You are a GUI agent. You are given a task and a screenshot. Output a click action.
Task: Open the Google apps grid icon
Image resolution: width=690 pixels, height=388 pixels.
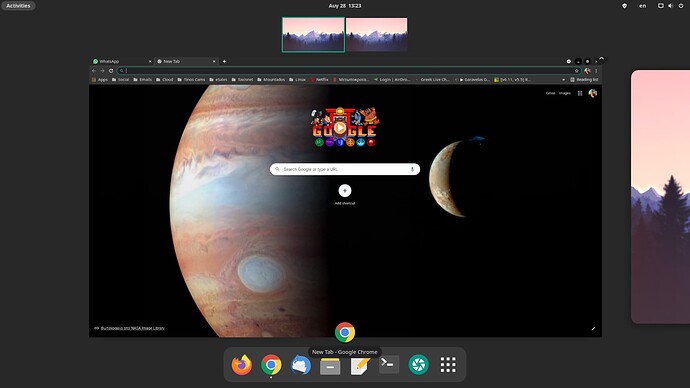[x=580, y=93]
